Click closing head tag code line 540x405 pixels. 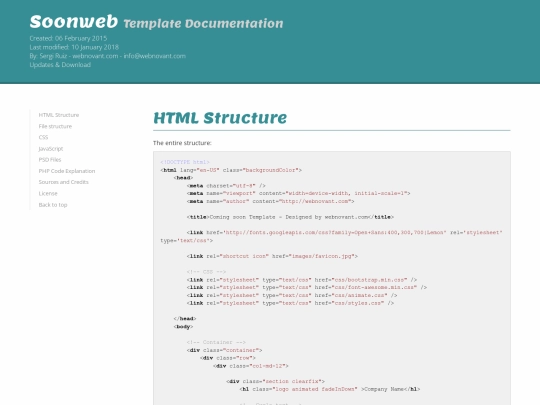(185, 319)
